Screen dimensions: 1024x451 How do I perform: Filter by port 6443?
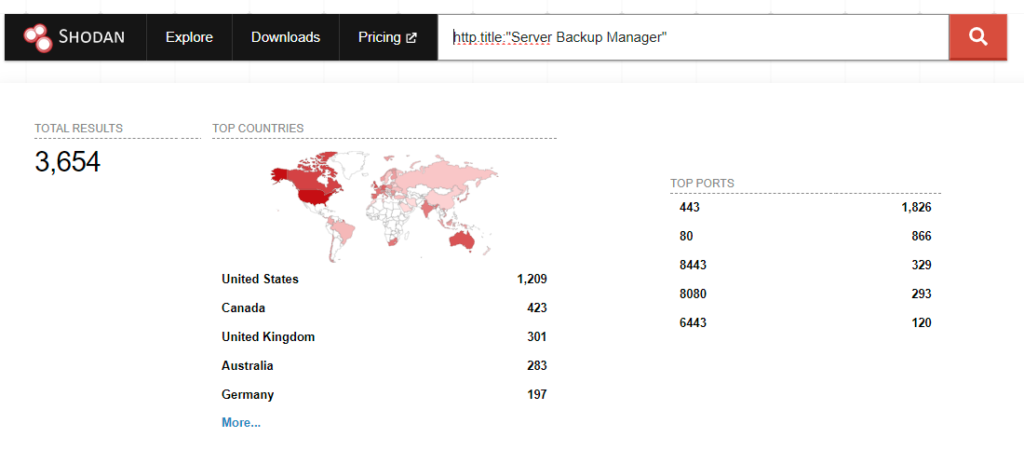pos(693,322)
